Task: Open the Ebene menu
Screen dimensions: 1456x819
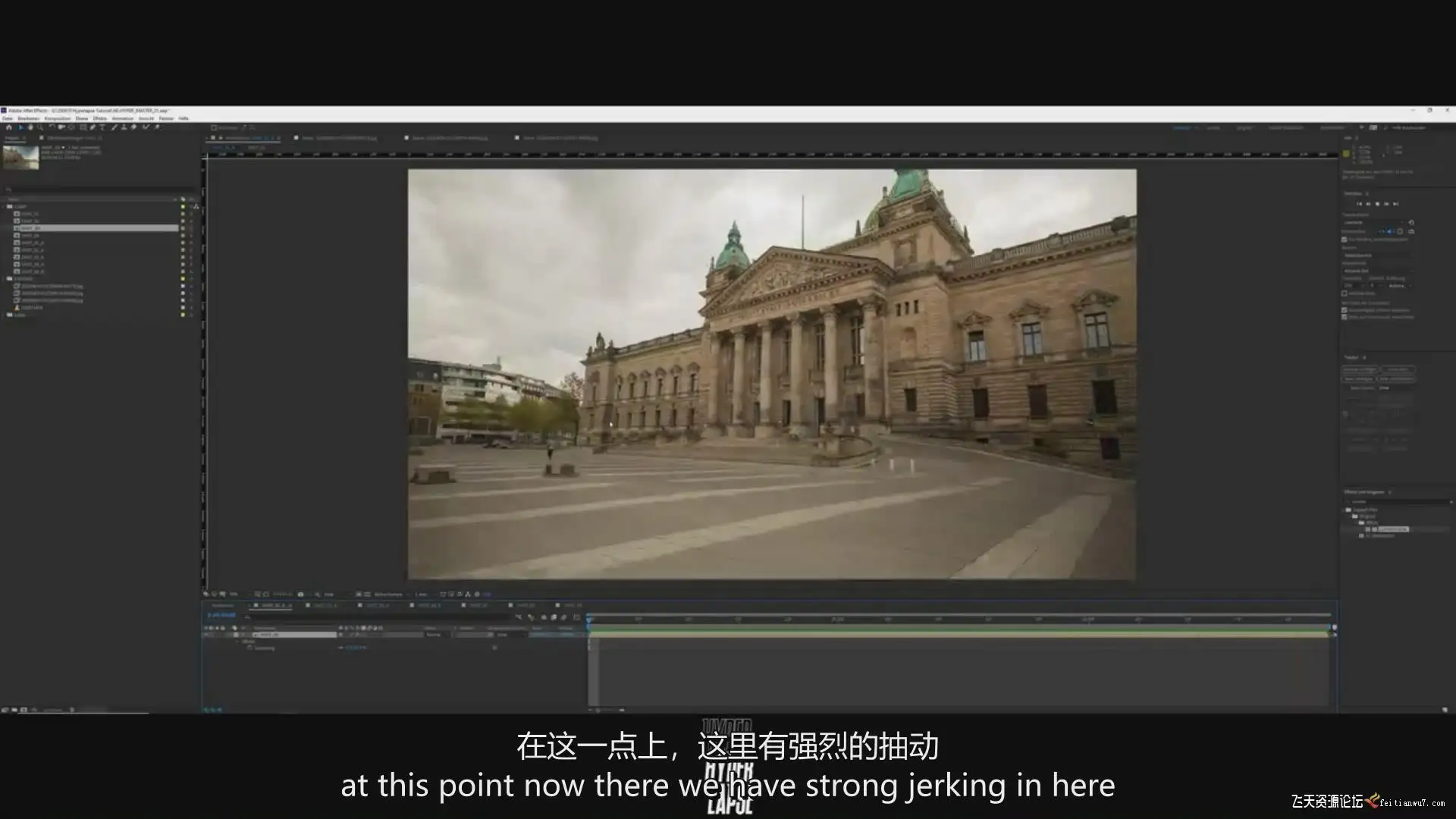Action: tap(81, 118)
